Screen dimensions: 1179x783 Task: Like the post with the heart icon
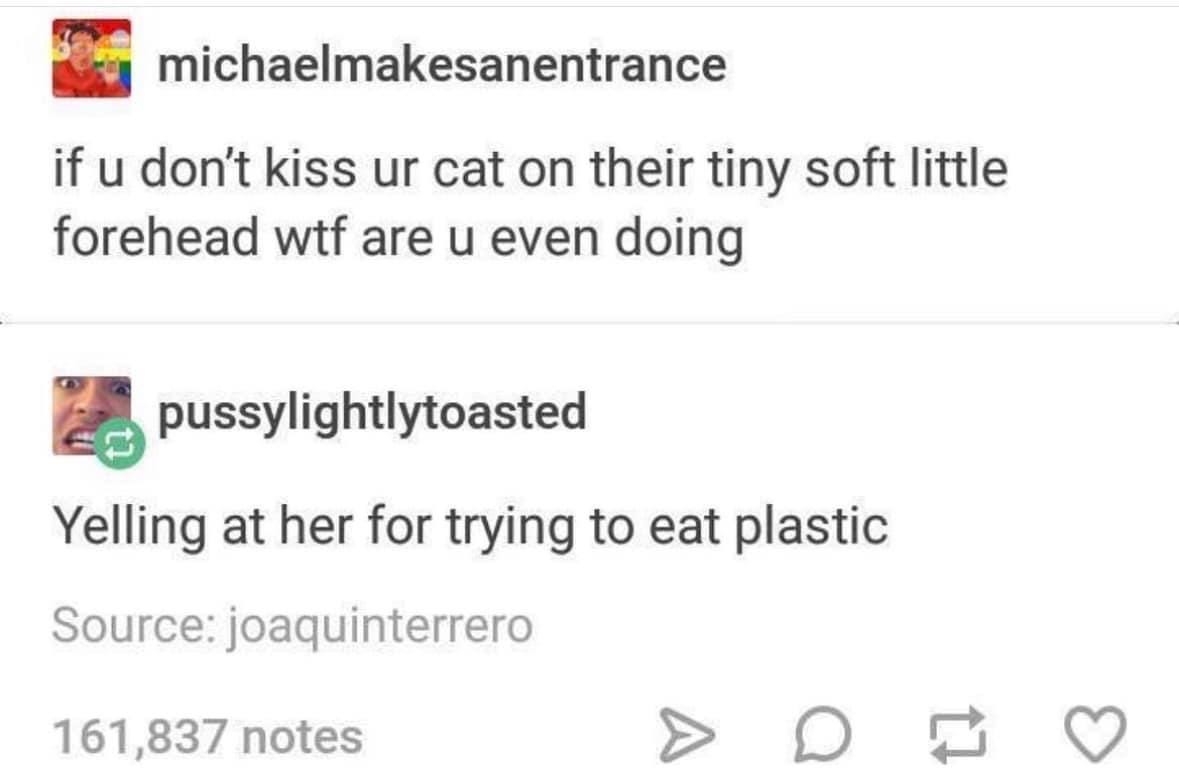click(1096, 734)
